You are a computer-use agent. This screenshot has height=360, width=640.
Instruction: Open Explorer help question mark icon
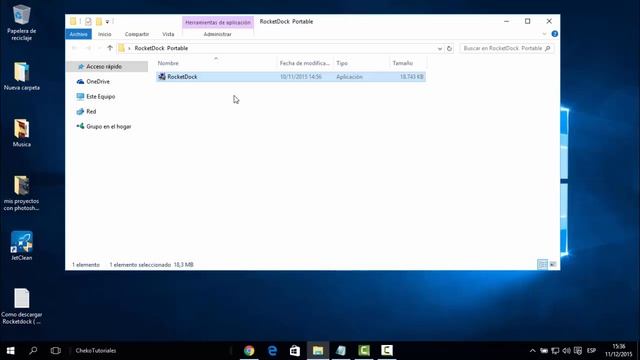pyautogui.click(x=554, y=34)
